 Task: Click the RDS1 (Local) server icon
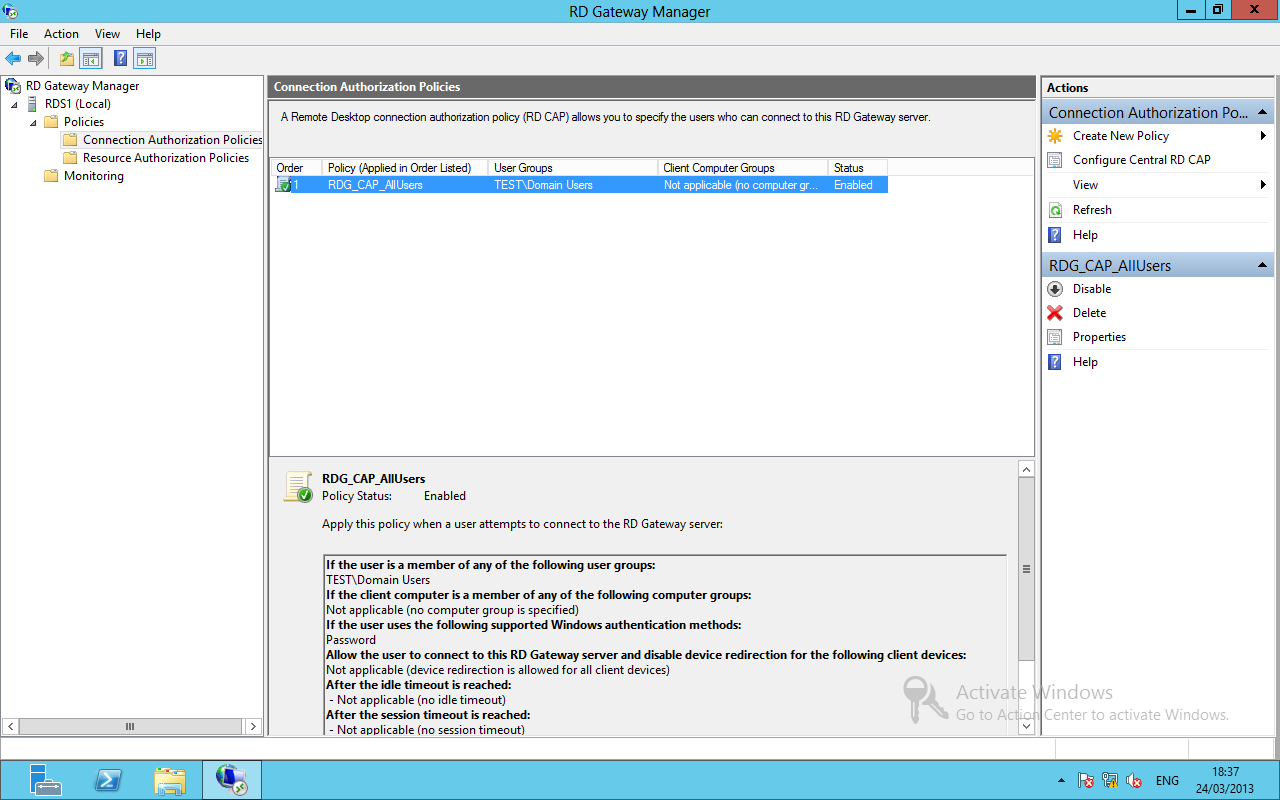[x=32, y=104]
